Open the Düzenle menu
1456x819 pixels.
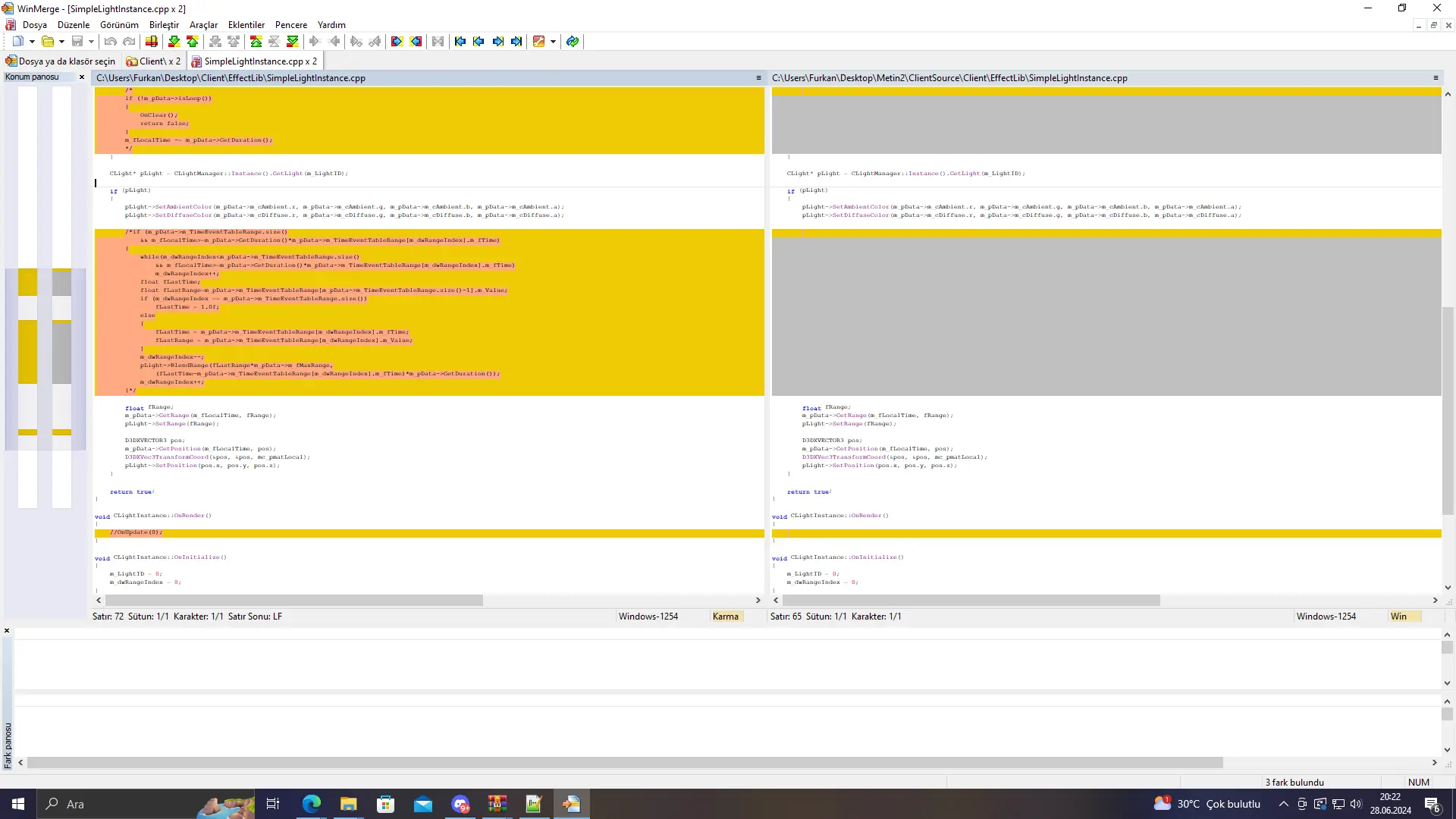pyautogui.click(x=74, y=25)
